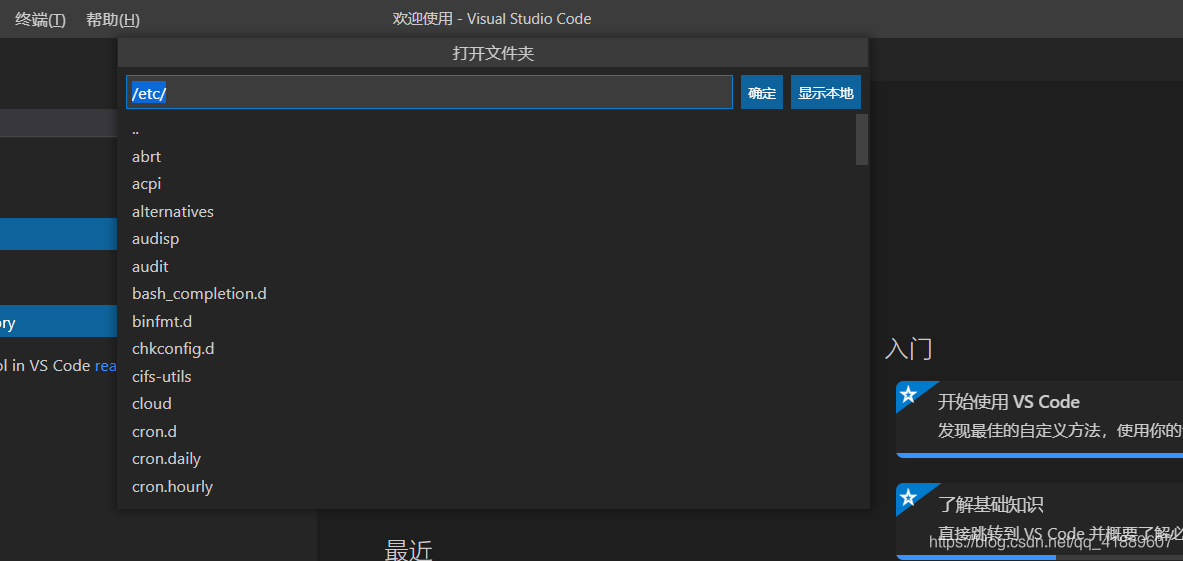Click the 显示本地 button
This screenshot has width=1183, height=561.
point(826,93)
